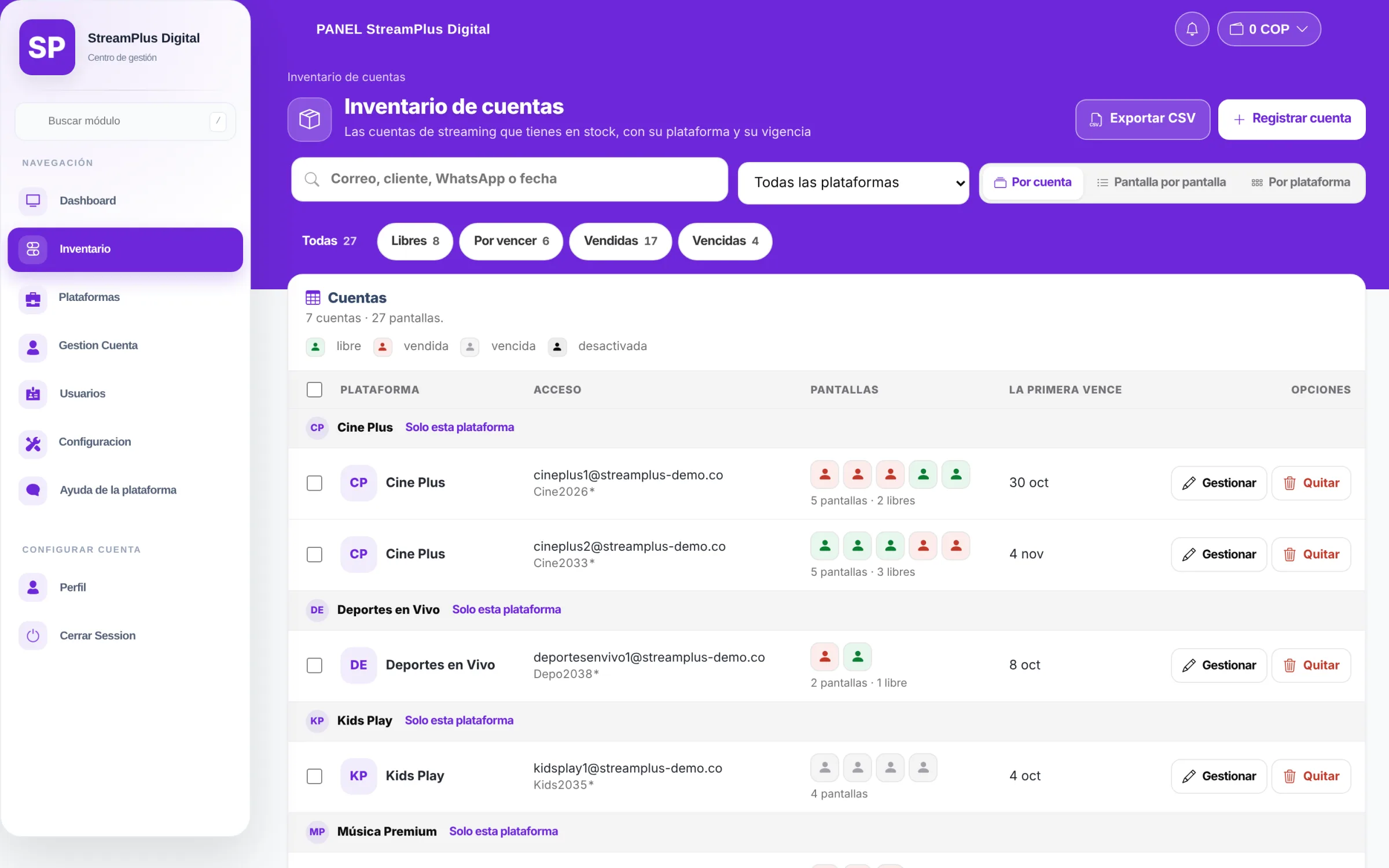Click the Buscar módulo search field
This screenshot has height=868, width=1389.
tap(125, 121)
